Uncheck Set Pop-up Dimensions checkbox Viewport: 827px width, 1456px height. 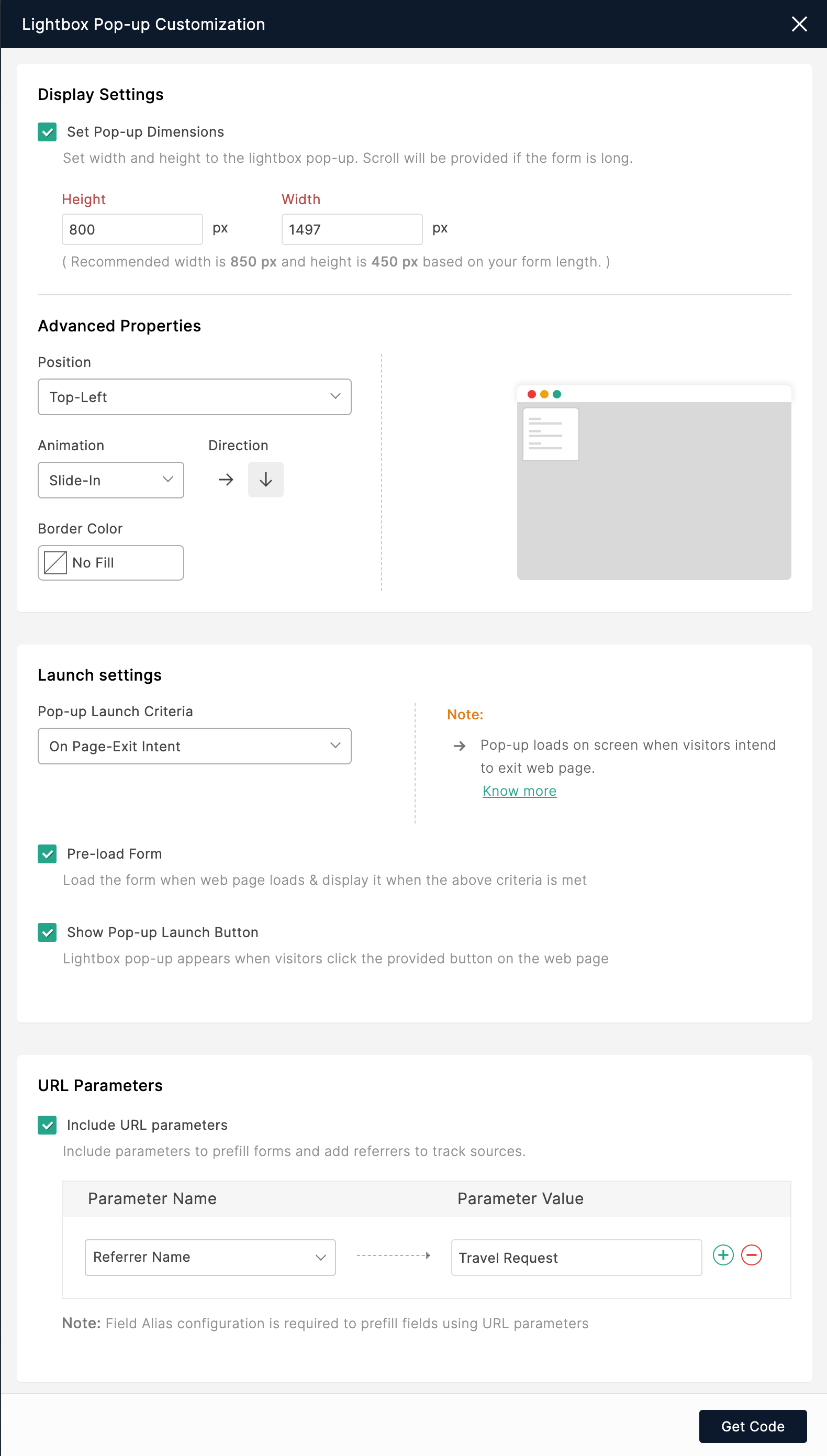47,132
